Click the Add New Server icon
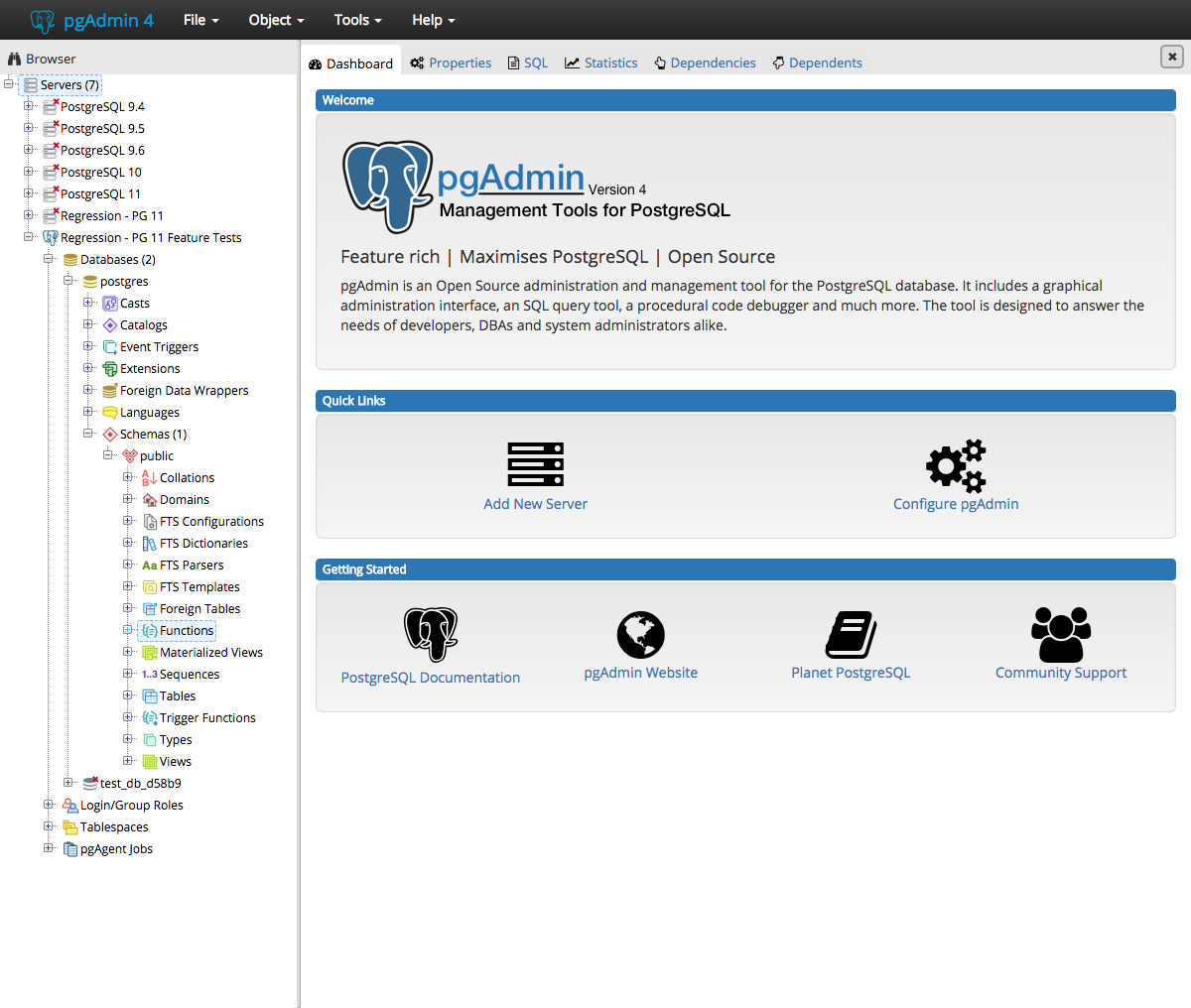Image resolution: width=1191 pixels, height=1008 pixels. click(x=535, y=464)
